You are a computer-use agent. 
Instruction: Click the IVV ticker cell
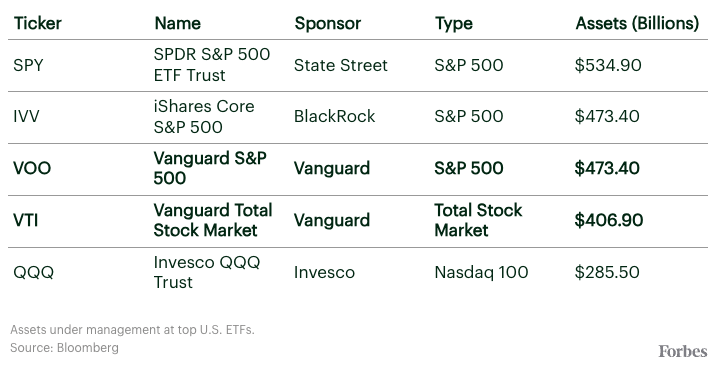coord(26,116)
